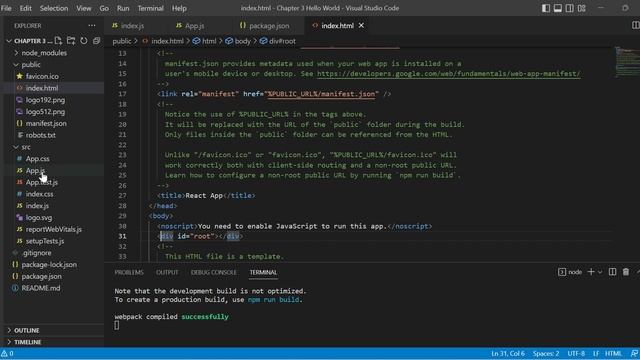Screen dimensions: 640x360
Task: Collapse all folders in Explorer
Action: (x=96, y=41)
